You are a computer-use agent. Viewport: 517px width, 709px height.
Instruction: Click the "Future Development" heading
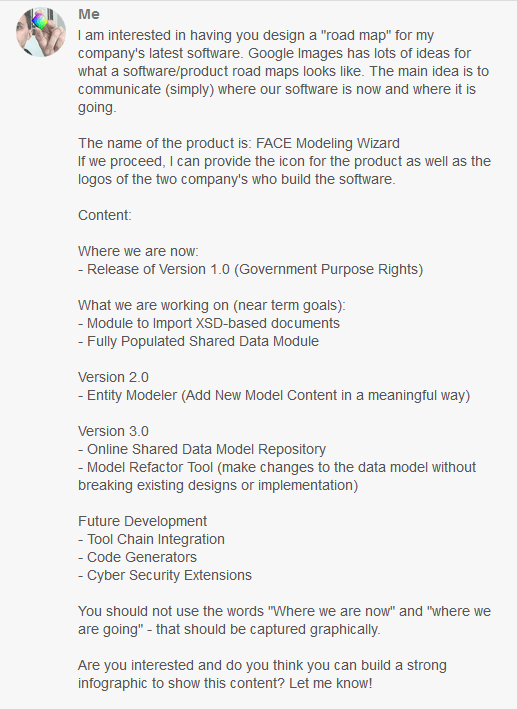[x=142, y=521]
